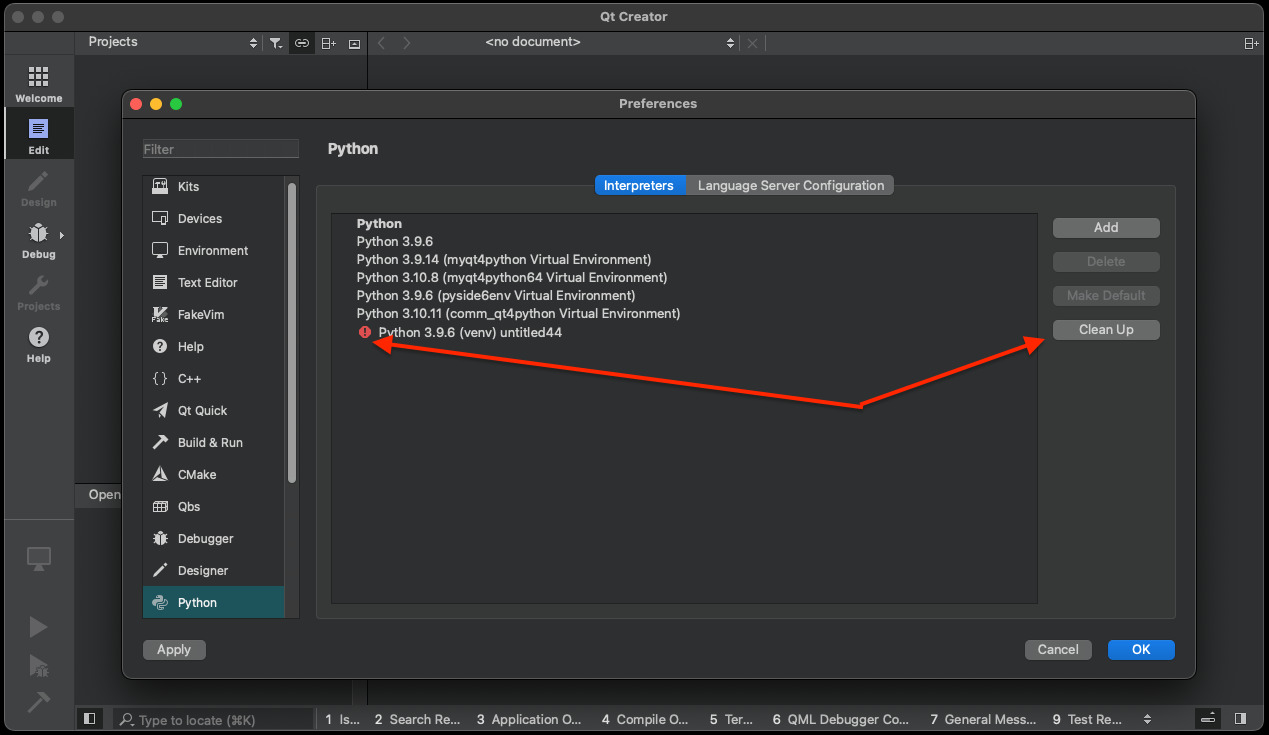1269x735 pixels.
Task: Click the error badge beside Python 3.9.6 venv
Action: click(x=364, y=332)
